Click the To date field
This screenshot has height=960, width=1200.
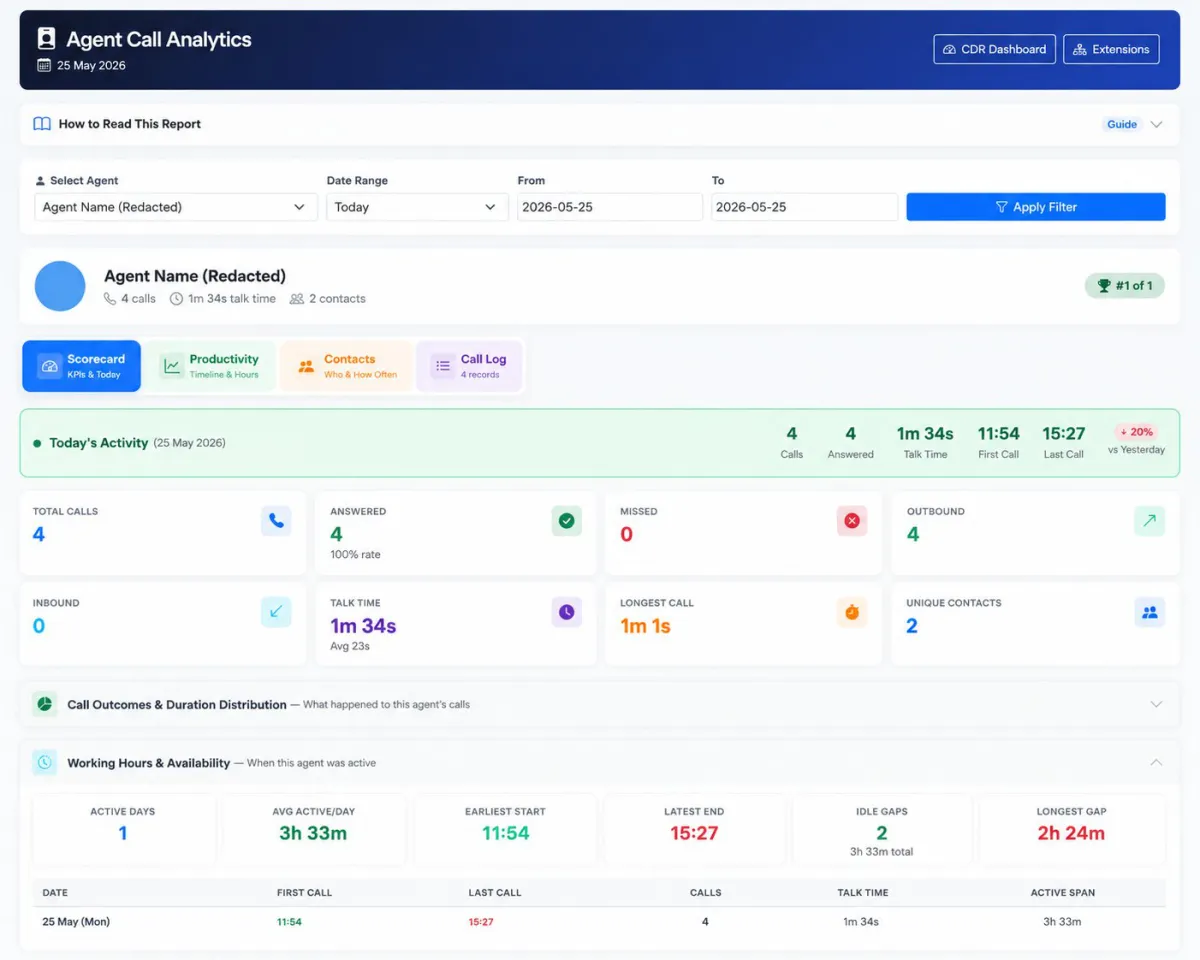(804, 207)
